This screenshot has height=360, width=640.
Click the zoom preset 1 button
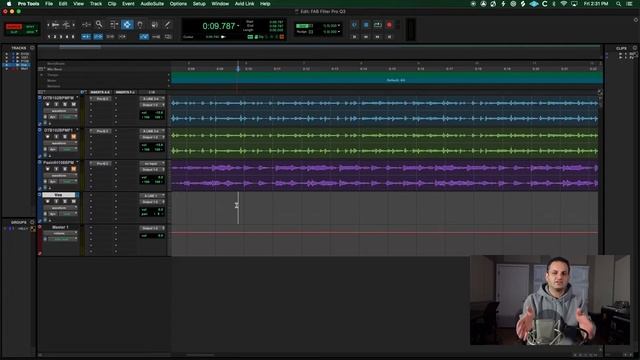(x=49, y=37)
